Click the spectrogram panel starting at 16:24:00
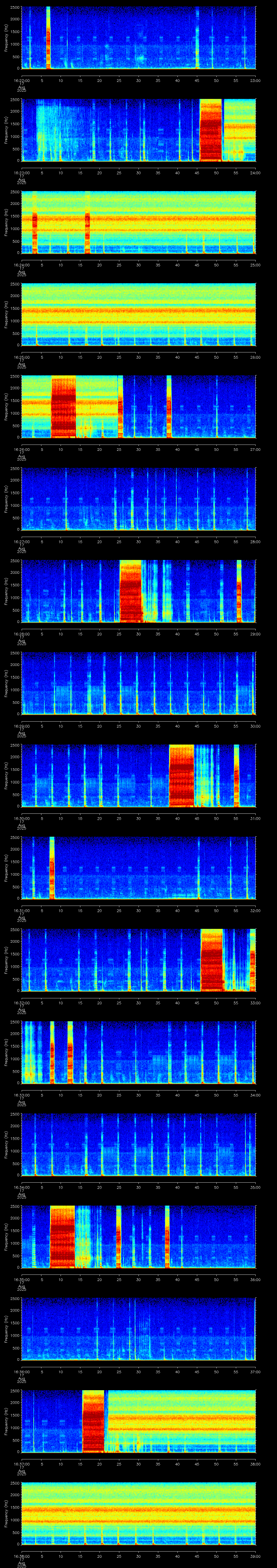This screenshot has height=1568, width=277. [x=139, y=222]
